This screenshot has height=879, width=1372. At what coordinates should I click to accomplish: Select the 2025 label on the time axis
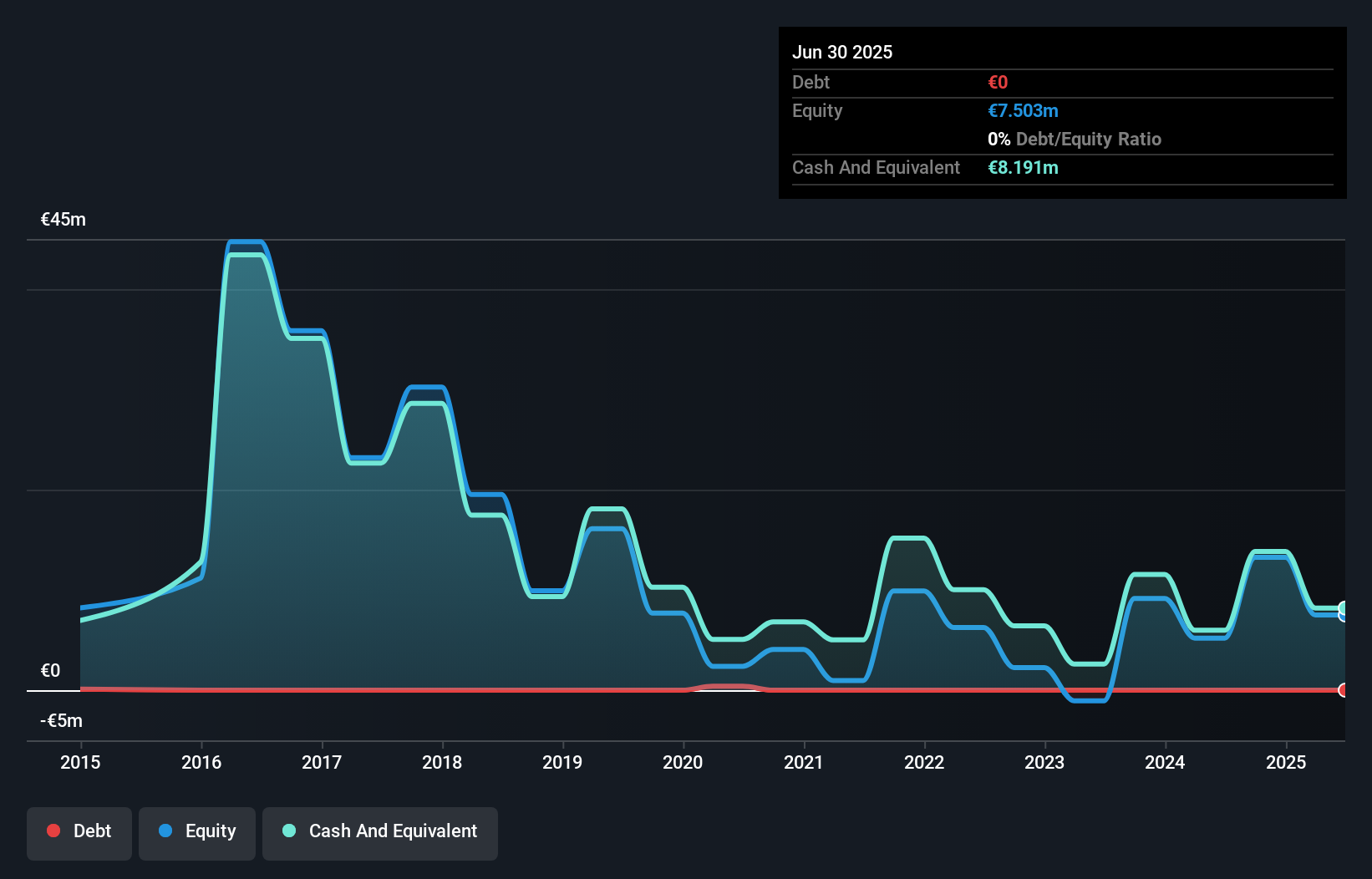pos(1287,762)
